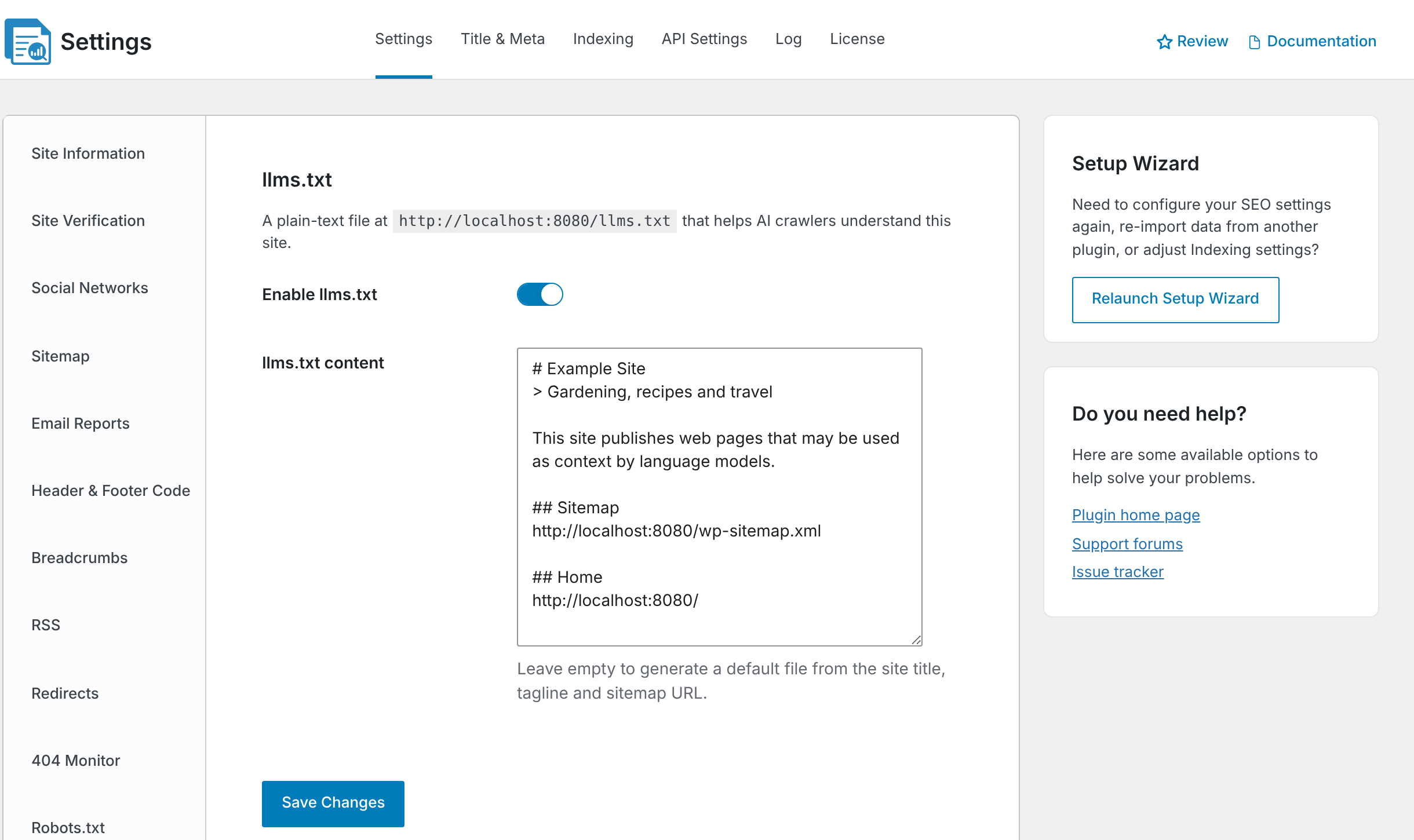Image resolution: width=1414 pixels, height=840 pixels.
Task: Select Site Verification in the sidebar
Action: (88, 221)
